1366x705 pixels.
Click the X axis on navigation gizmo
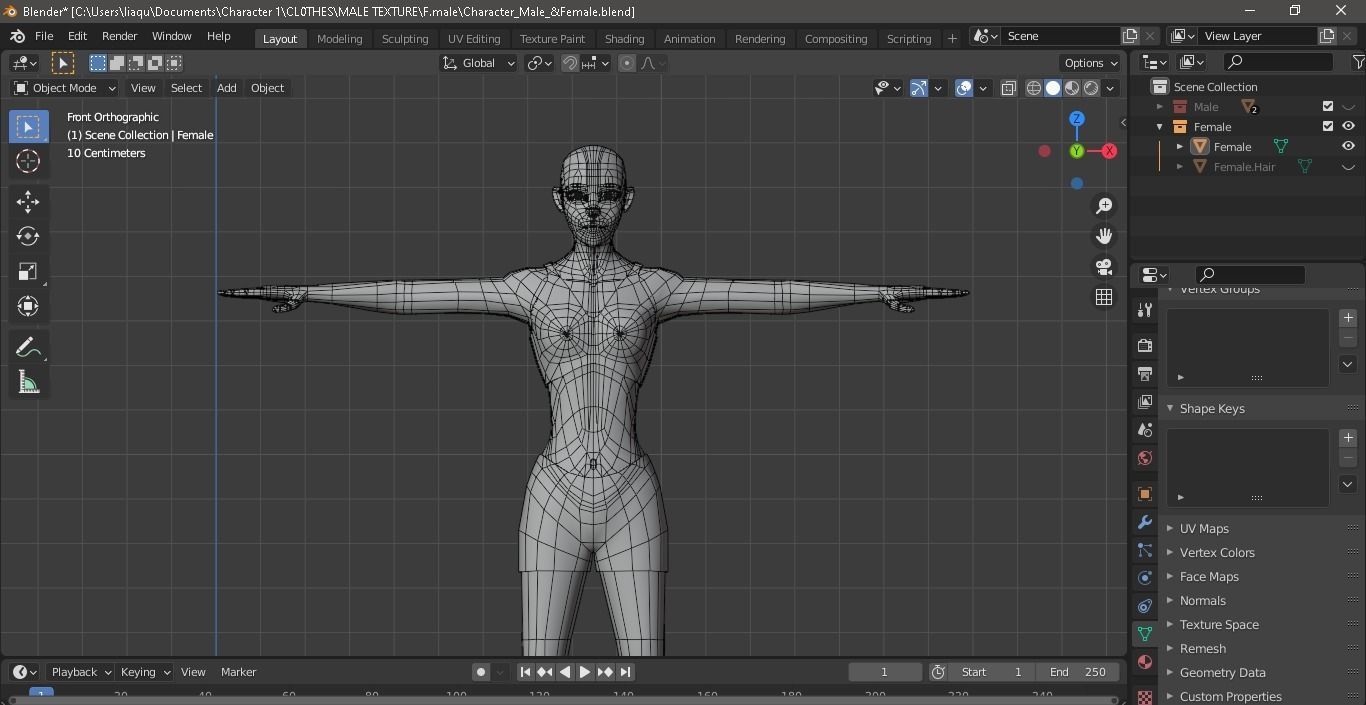(1109, 151)
